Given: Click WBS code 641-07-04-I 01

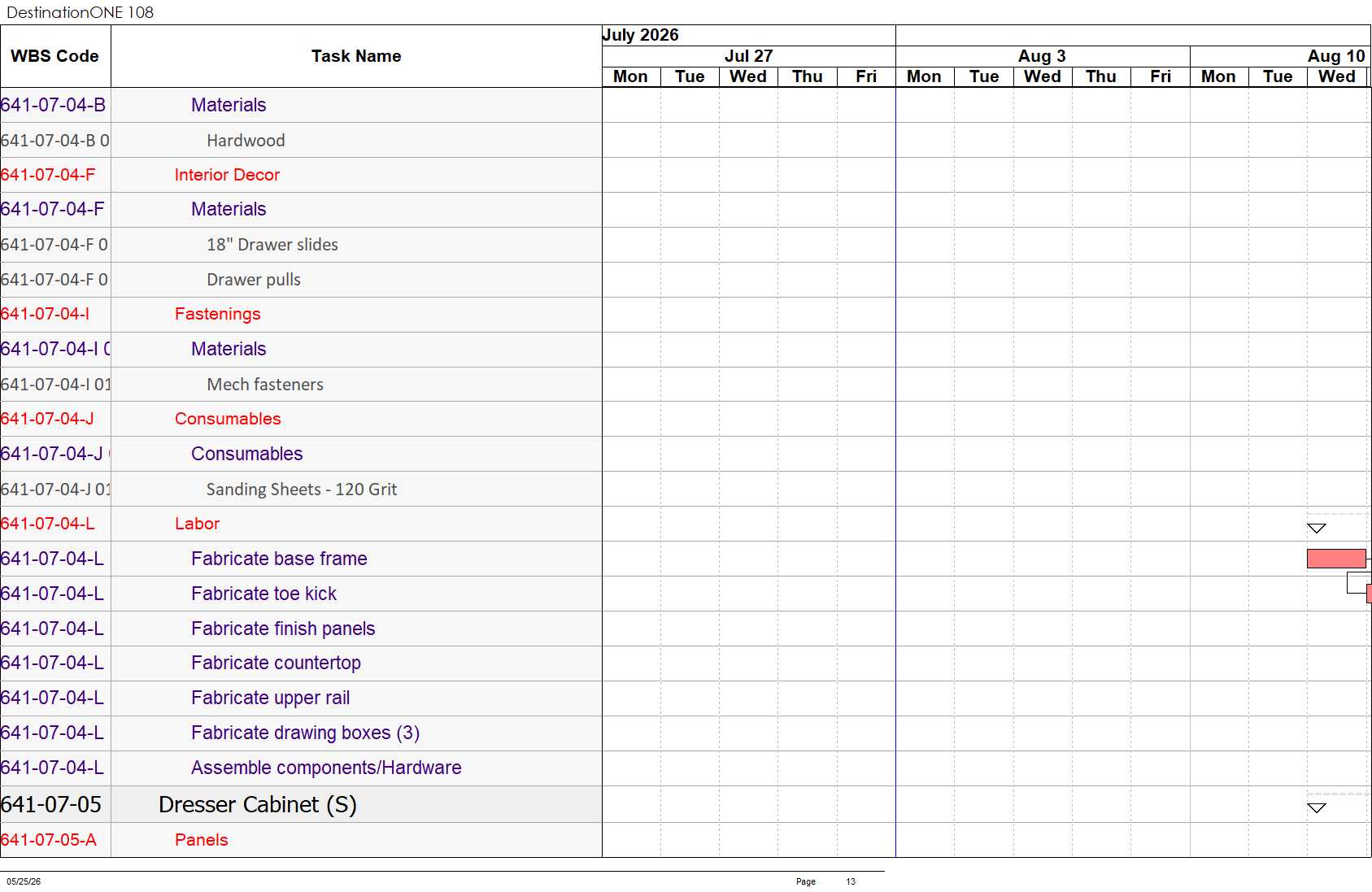Looking at the screenshot, I should pyautogui.click(x=55, y=385).
